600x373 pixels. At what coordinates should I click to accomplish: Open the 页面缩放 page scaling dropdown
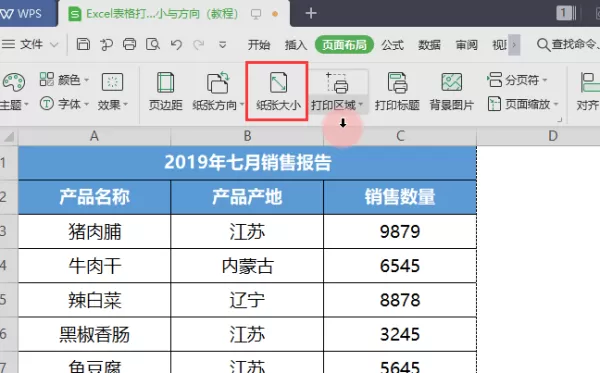(x=523, y=104)
